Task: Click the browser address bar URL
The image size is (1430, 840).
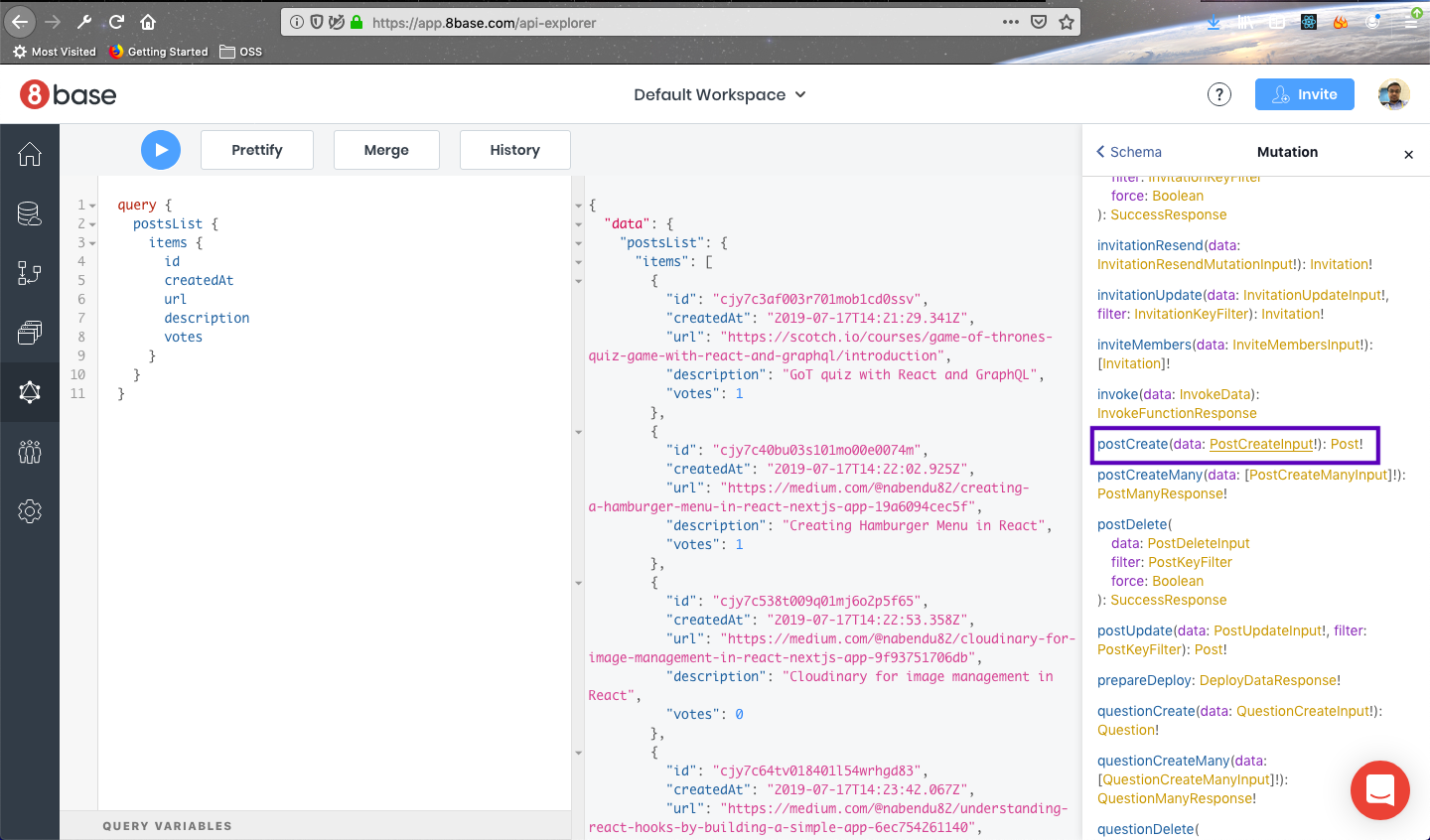Action: tap(485, 22)
